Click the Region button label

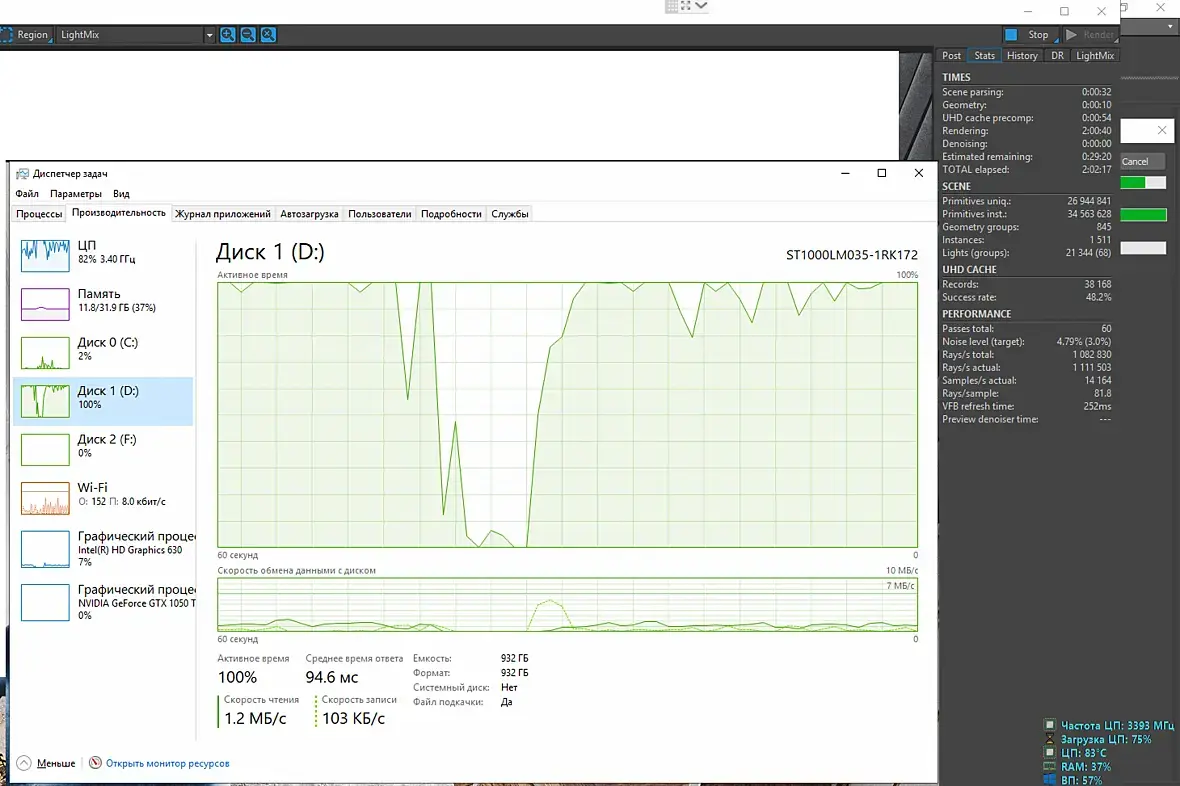32,35
